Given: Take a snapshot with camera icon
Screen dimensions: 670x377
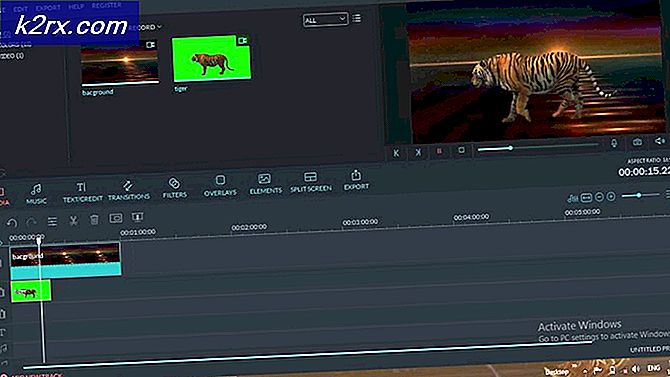Looking at the screenshot, I should [637, 142].
